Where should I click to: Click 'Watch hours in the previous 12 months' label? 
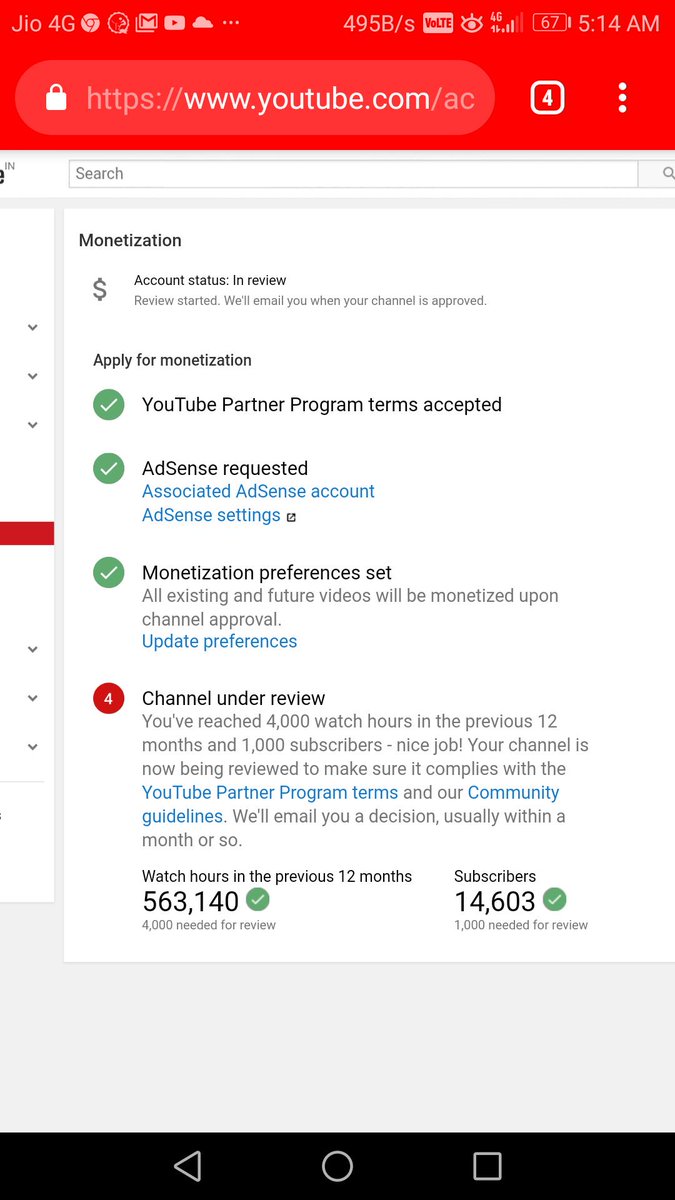[x=277, y=876]
